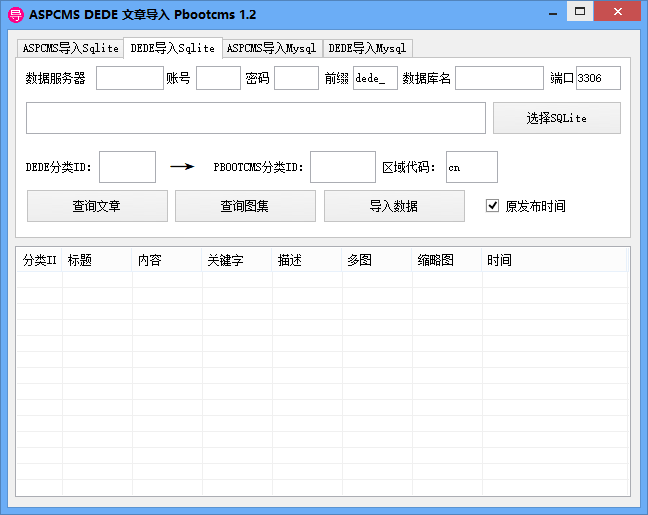648x515 pixels.
Task: Click the 查询图集 button
Action: 245,206
